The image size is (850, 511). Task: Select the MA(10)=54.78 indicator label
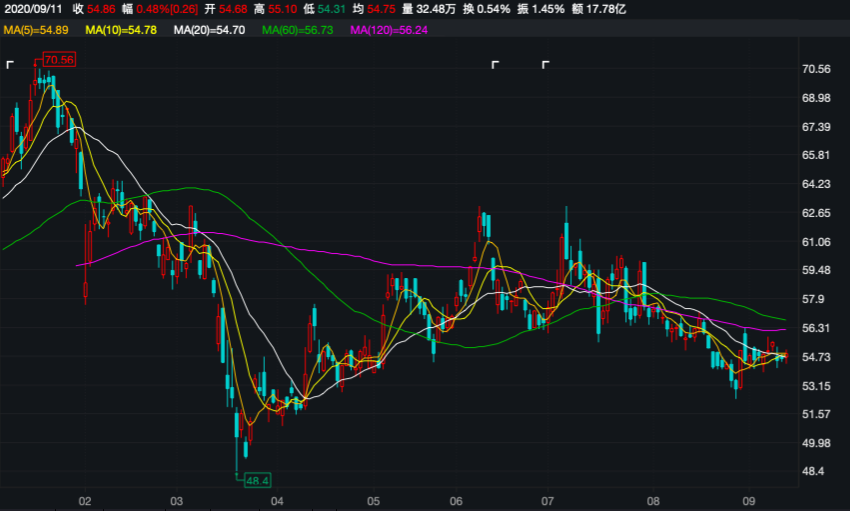[x=121, y=30]
